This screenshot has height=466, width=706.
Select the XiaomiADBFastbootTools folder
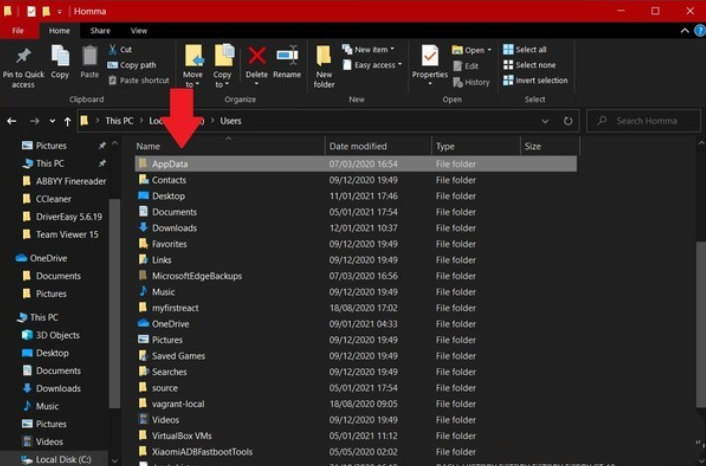click(355, 452)
